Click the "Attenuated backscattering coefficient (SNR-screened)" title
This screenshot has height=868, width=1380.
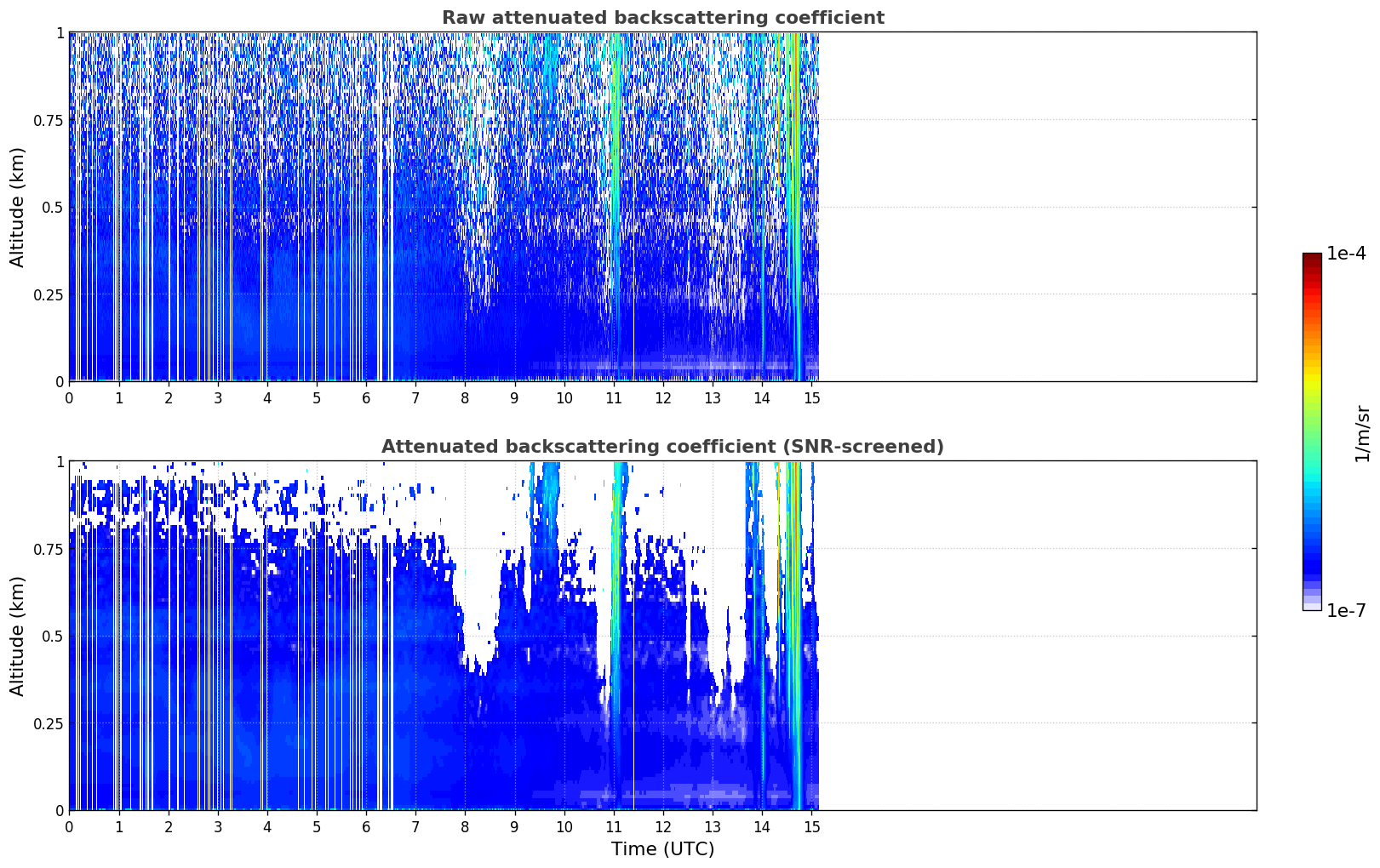(662, 447)
